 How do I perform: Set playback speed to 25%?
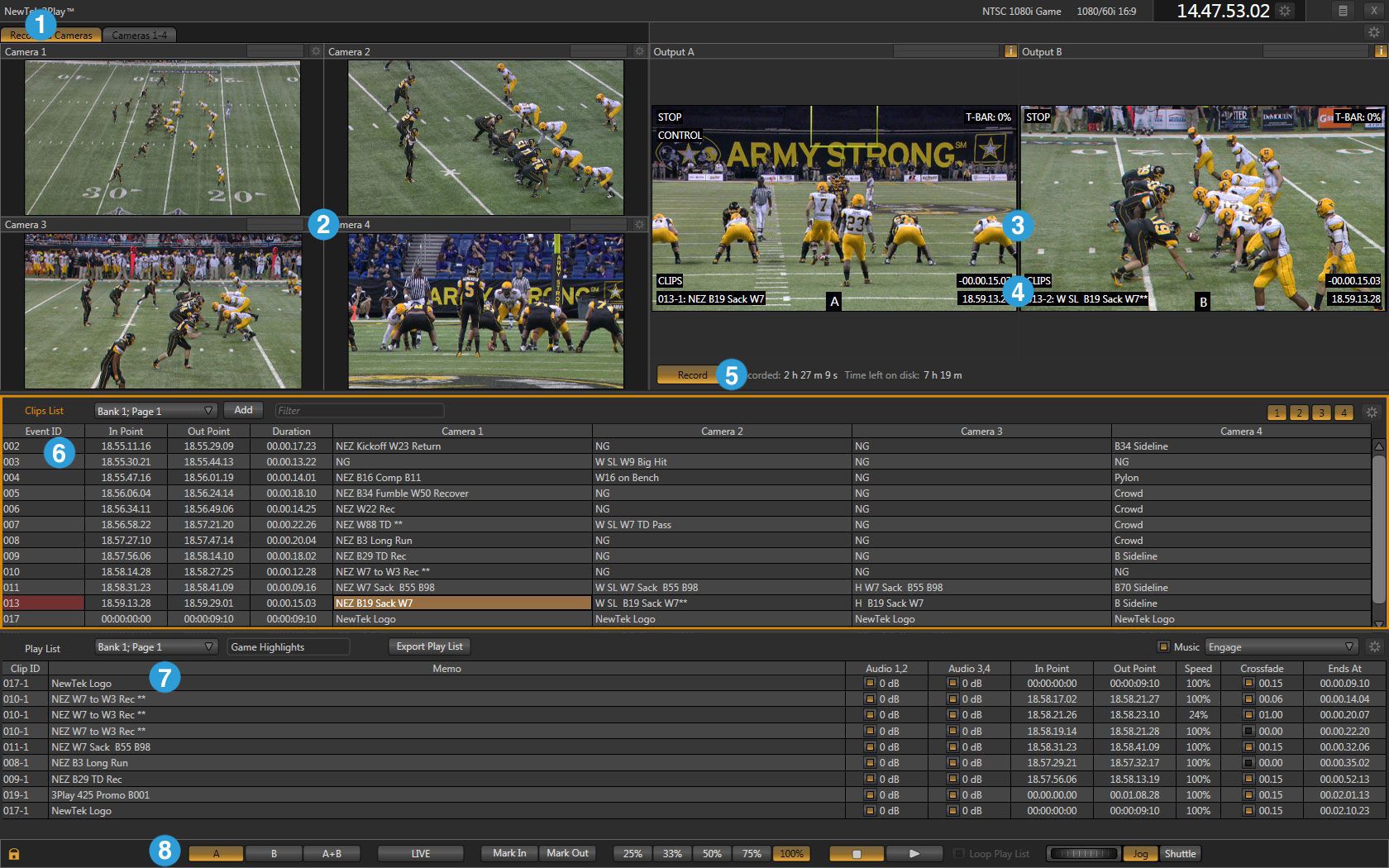[x=632, y=854]
